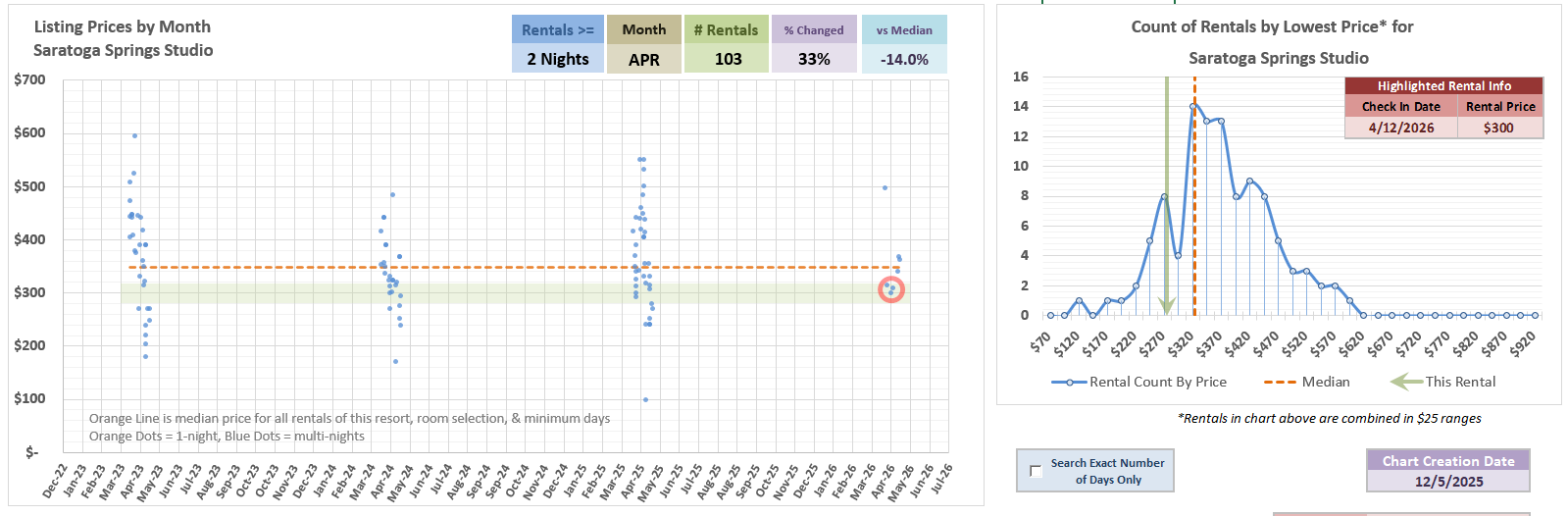Click the green This Rental arrow in chart
Image resolution: width=1568 pixels, height=516 pixels.
tap(1166, 196)
